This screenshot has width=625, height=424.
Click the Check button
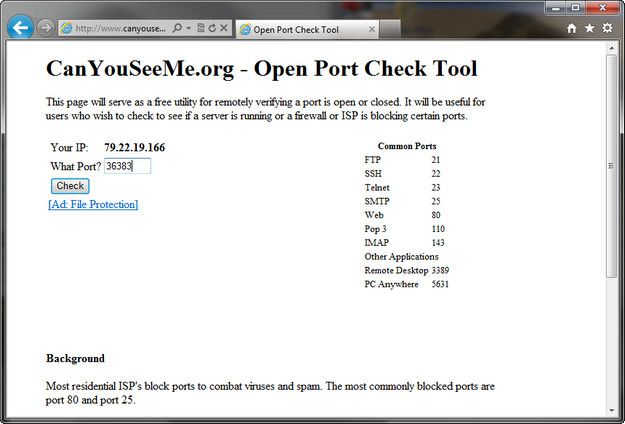(x=70, y=186)
